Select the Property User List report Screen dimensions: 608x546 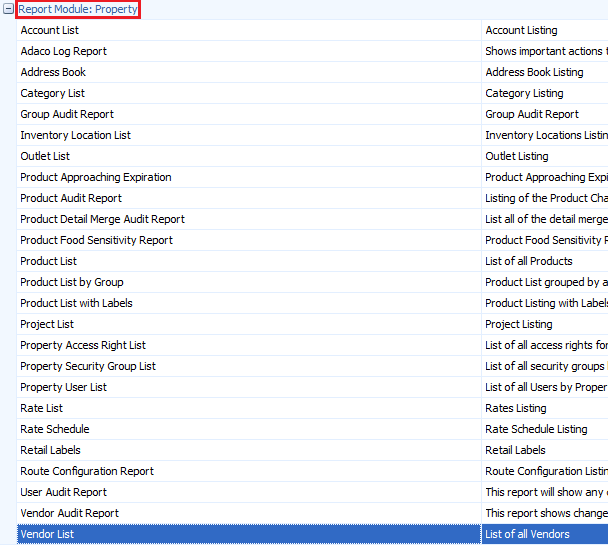(63, 387)
